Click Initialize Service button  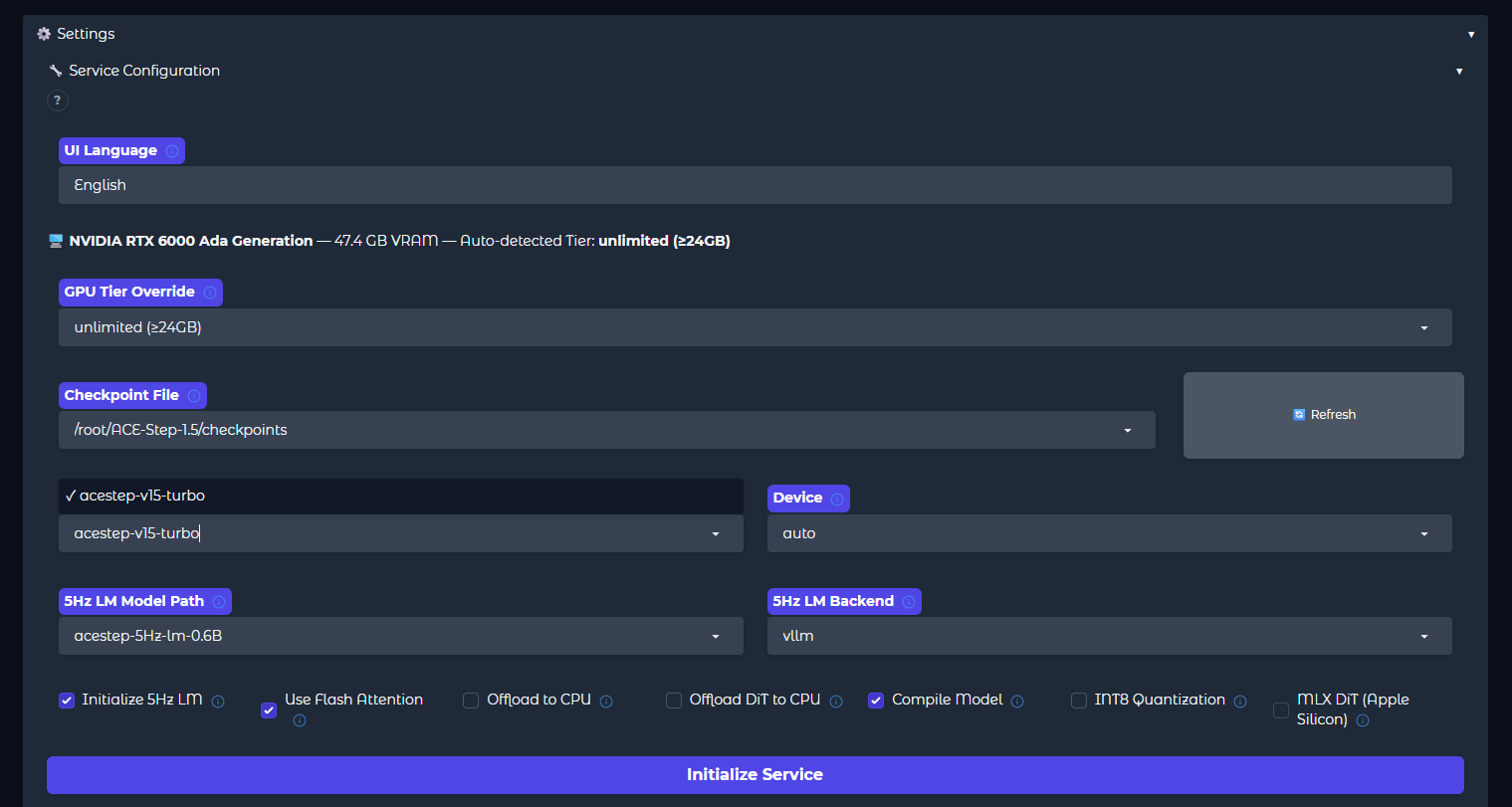click(756, 775)
